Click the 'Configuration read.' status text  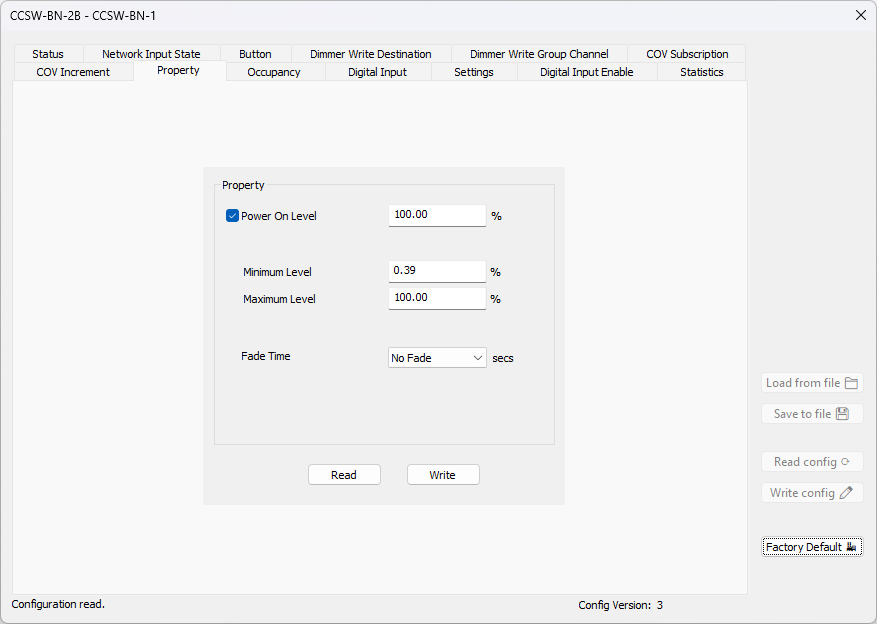coord(58,604)
